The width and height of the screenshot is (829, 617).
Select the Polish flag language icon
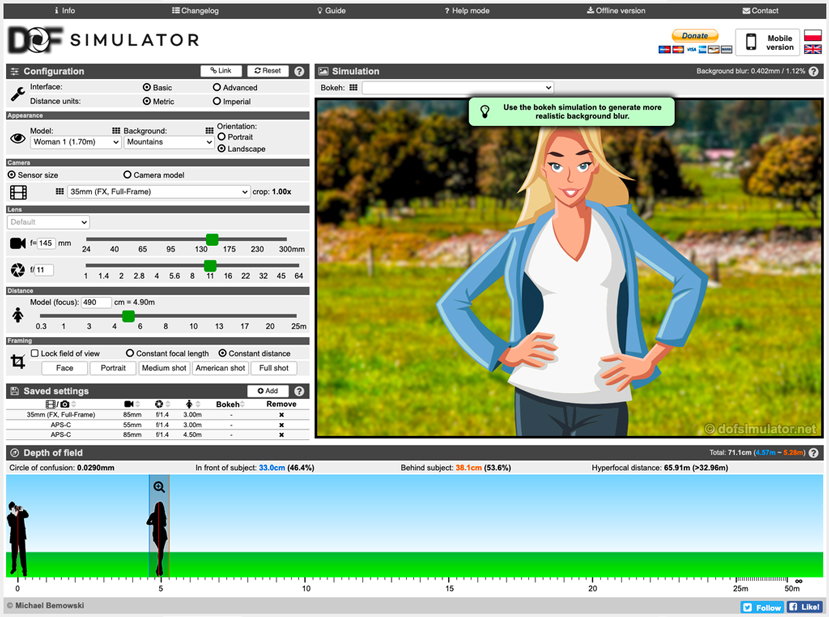click(813, 33)
